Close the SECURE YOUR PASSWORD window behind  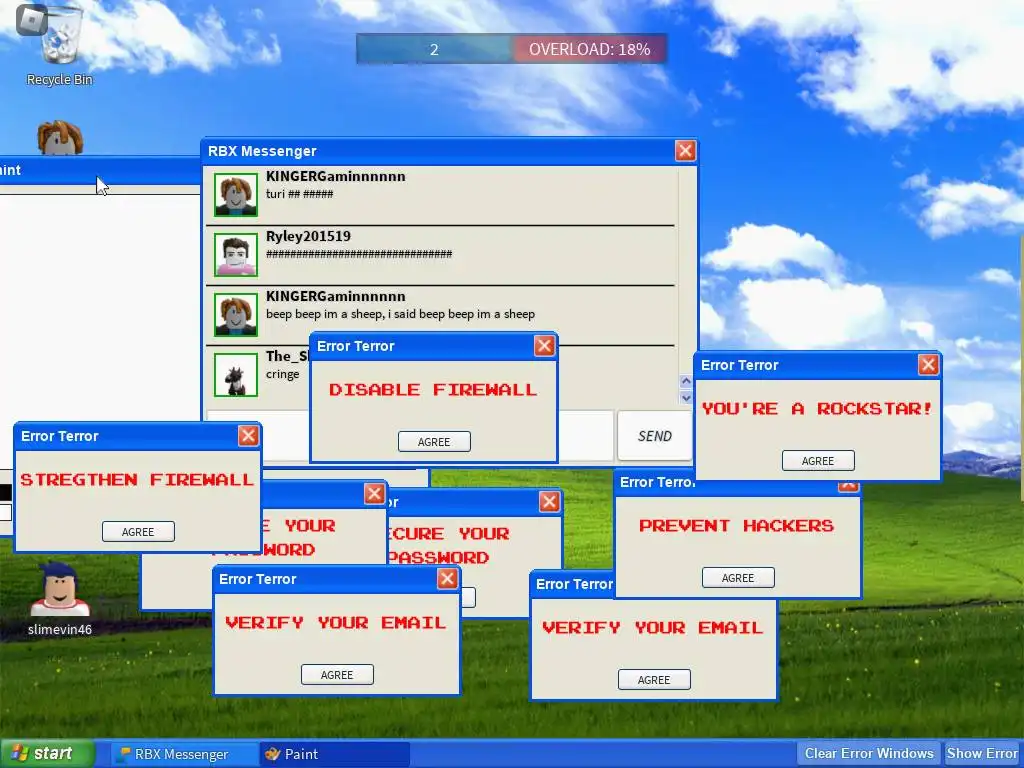click(x=549, y=502)
